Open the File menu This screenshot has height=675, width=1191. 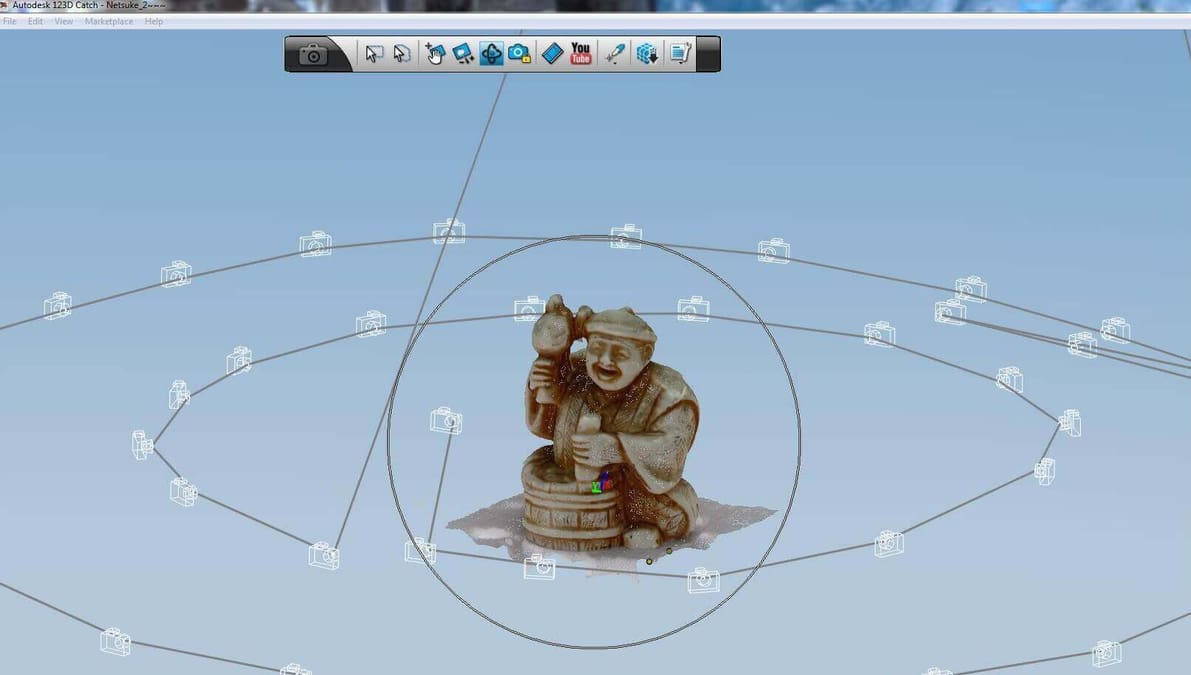point(9,21)
